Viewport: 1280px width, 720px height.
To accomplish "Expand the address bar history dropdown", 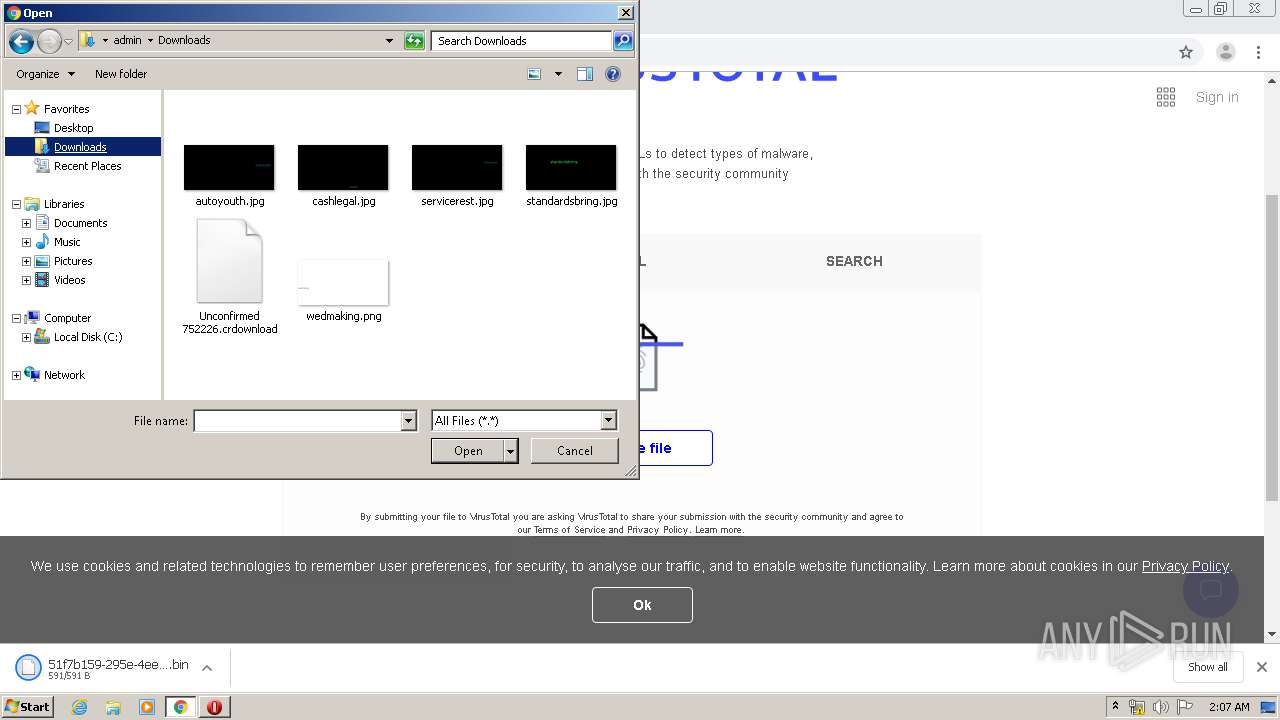I will (x=389, y=41).
